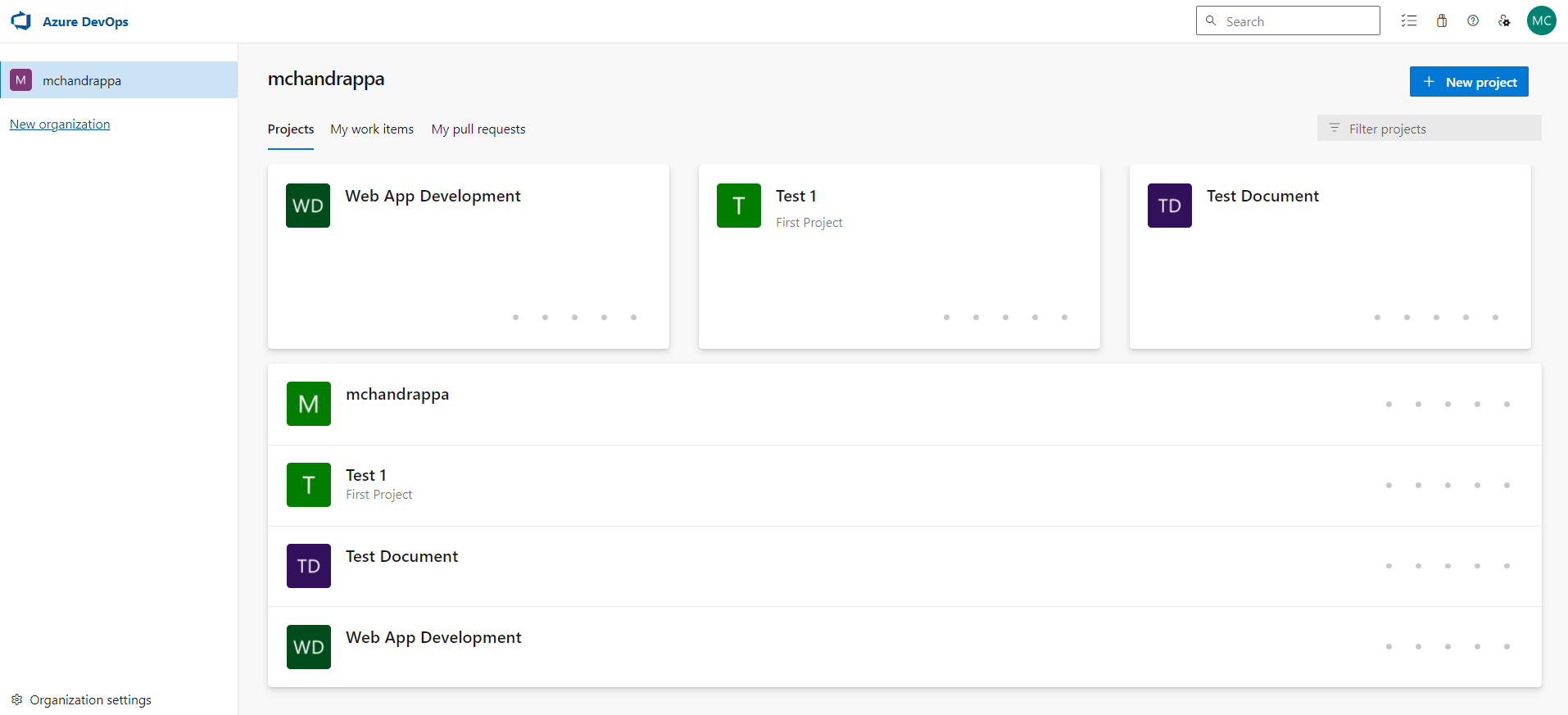Screen dimensions: 1568x715
Task: Open the WD avatar on Web App Development card
Action: 308,206
